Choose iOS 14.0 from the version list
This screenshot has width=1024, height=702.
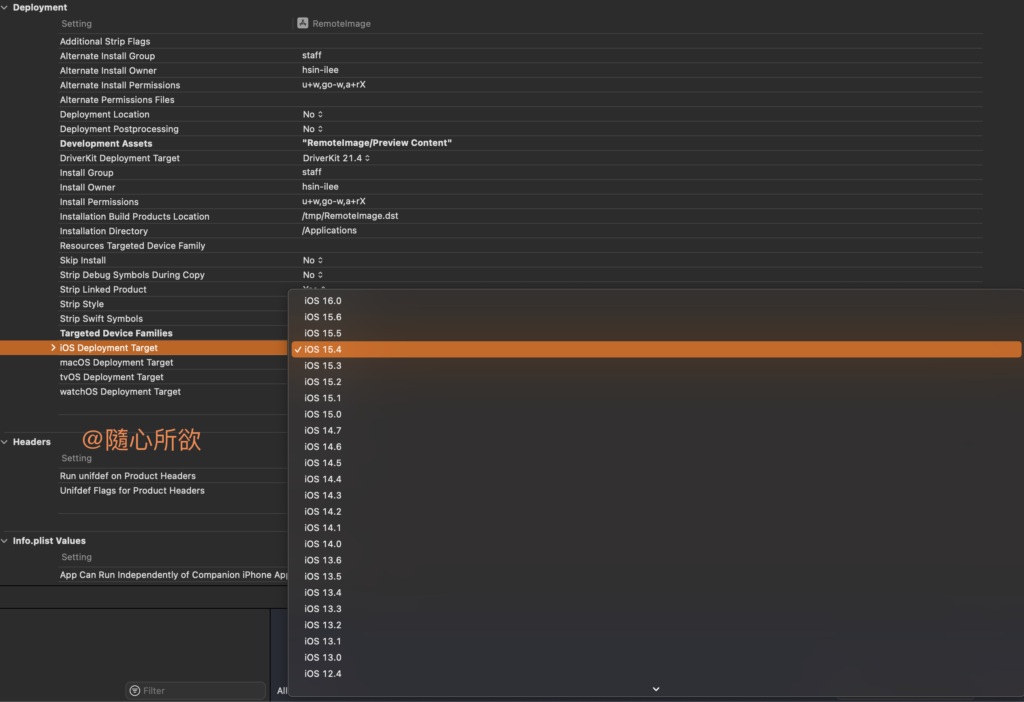323,544
